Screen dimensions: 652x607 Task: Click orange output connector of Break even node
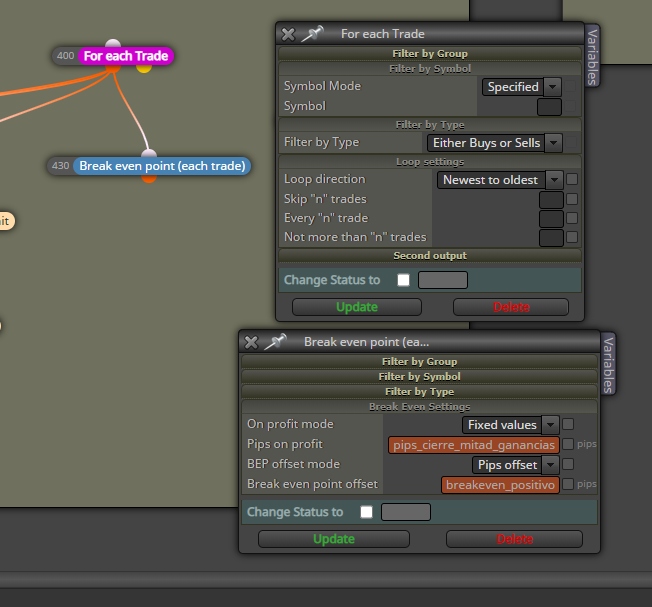(x=149, y=178)
